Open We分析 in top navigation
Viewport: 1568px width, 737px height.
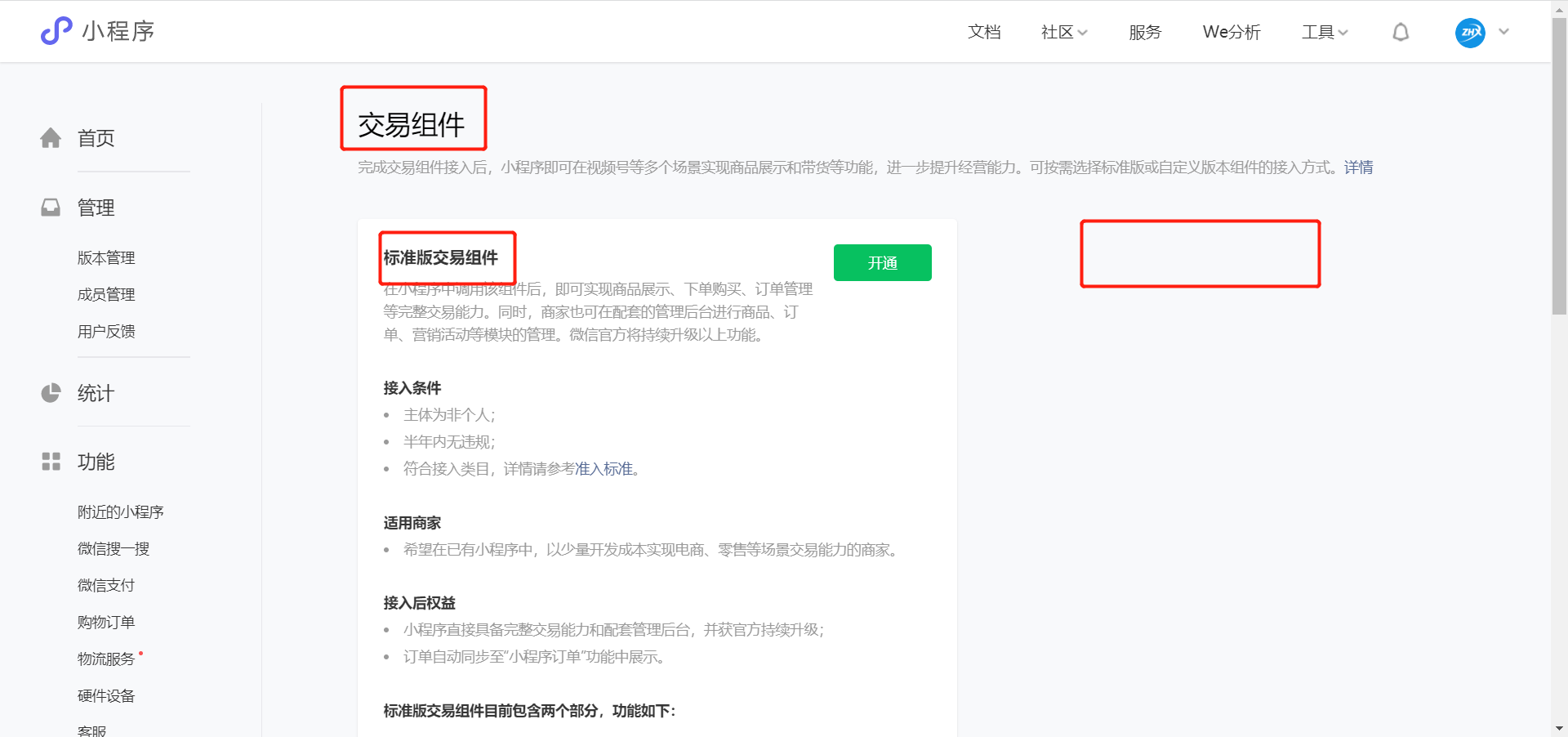point(1232,32)
